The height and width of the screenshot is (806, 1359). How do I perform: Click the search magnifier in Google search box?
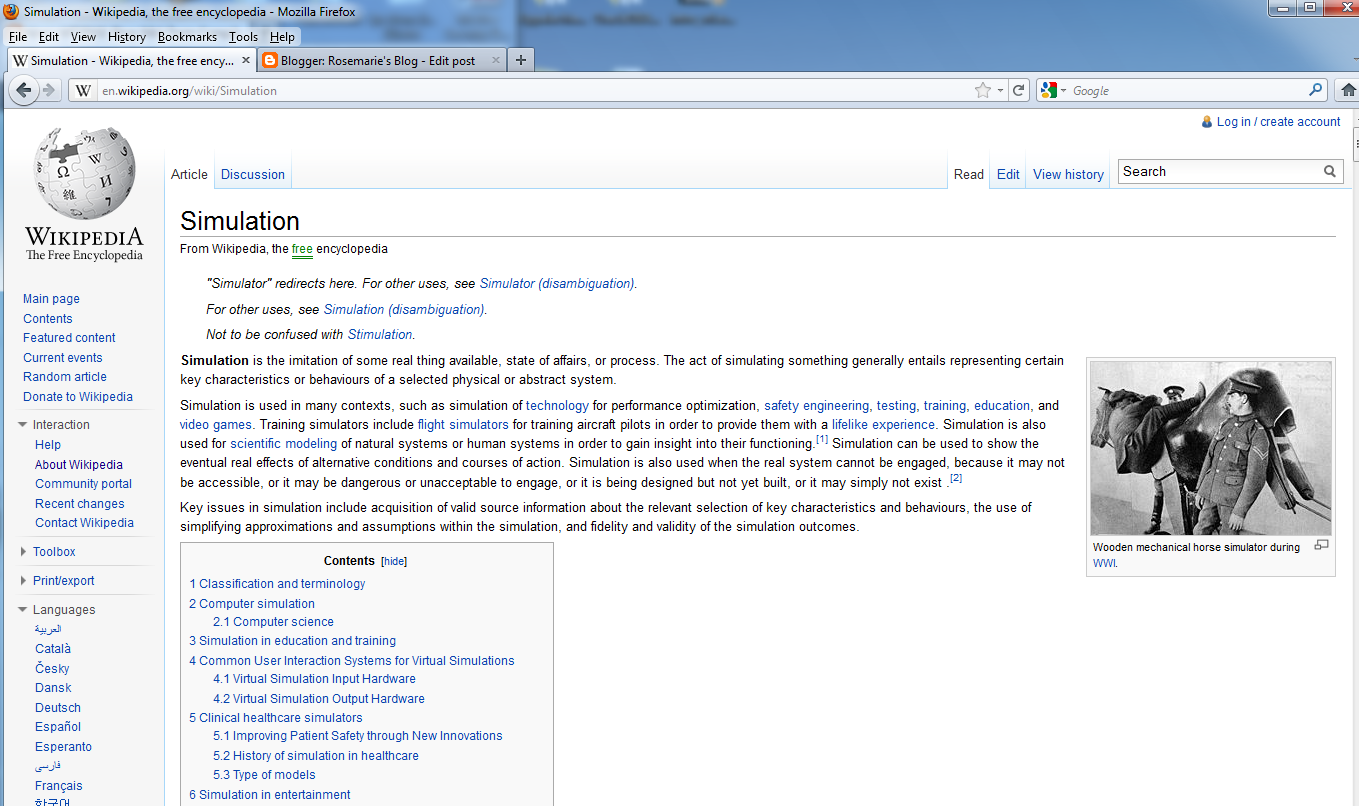[1316, 90]
